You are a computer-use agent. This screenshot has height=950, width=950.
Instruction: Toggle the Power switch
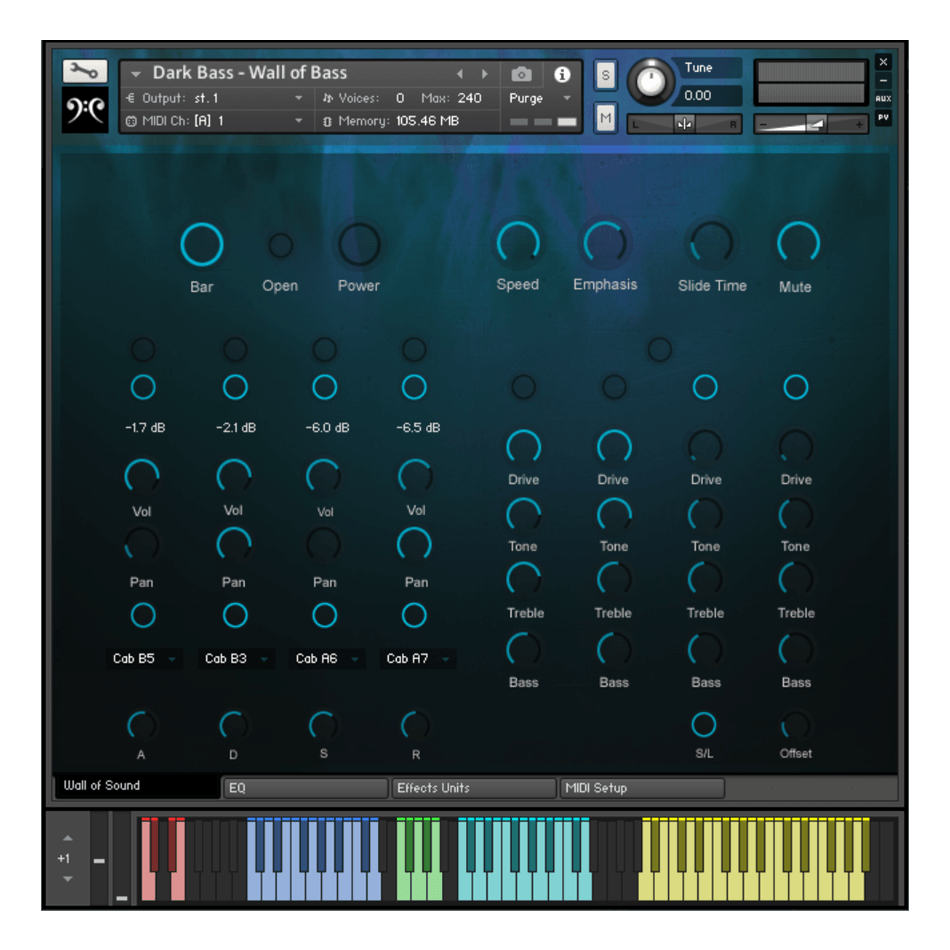pos(359,244)
